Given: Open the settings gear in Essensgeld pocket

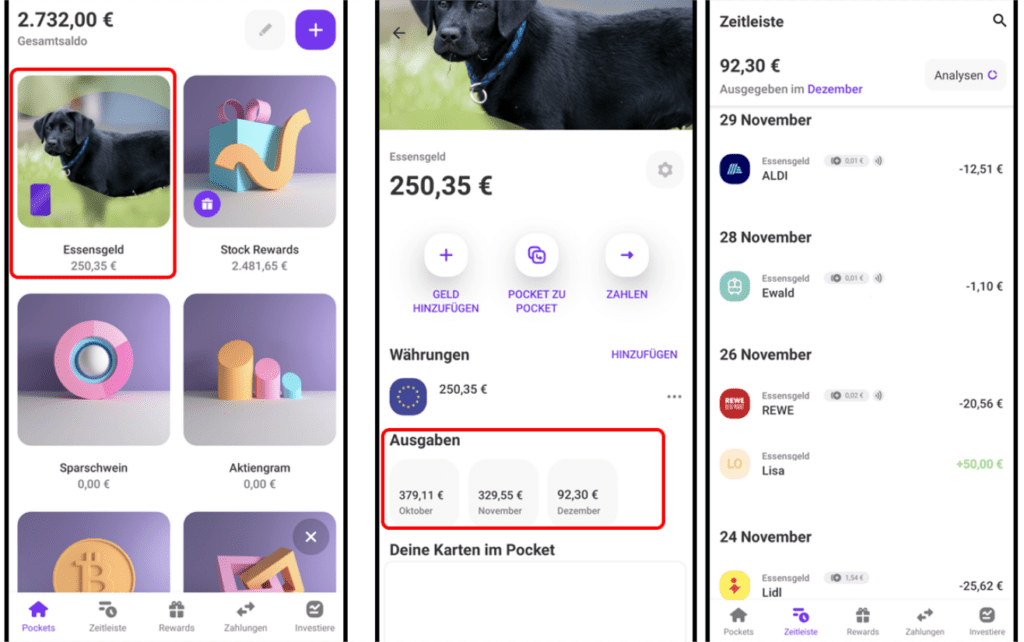Looking at the screenshot, I should (665, 170).
